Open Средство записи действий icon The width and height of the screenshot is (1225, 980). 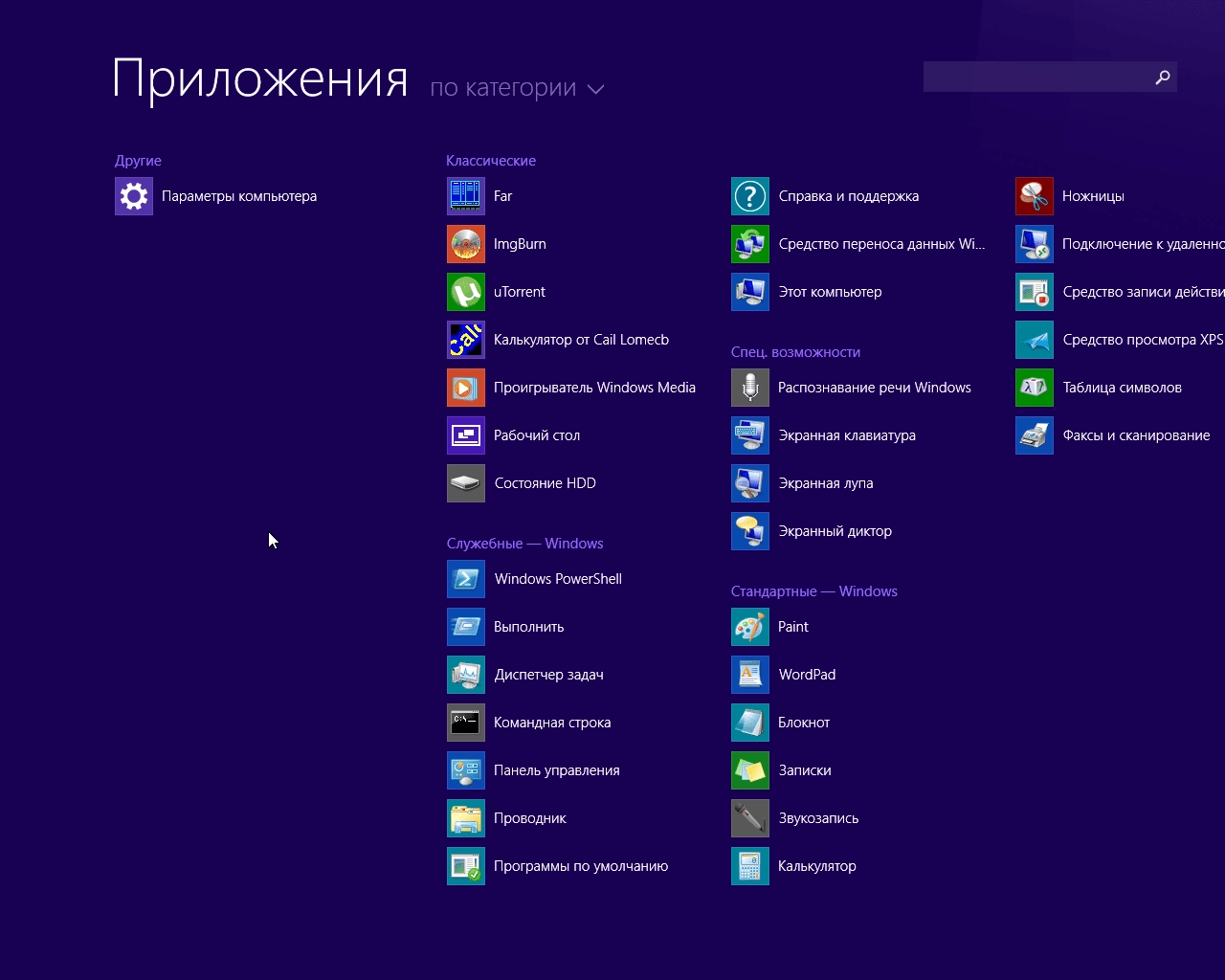click(1035, 292)
